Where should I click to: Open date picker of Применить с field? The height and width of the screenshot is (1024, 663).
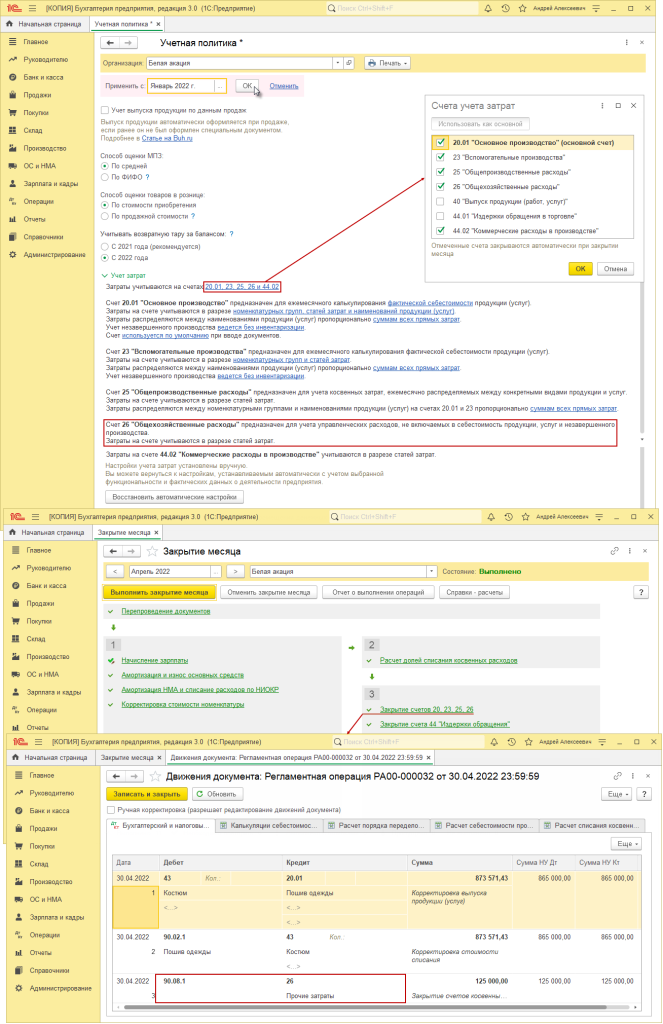(x=220, y=86)
